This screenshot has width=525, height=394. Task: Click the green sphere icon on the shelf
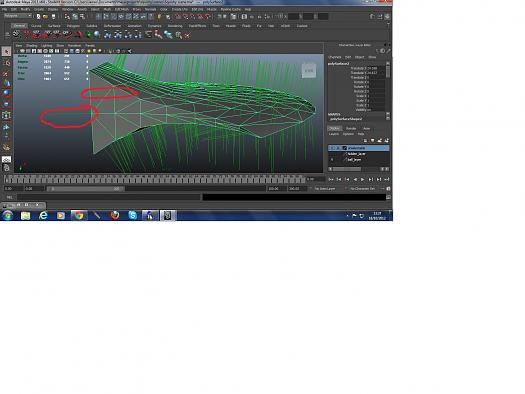click(x=89, y=34)
